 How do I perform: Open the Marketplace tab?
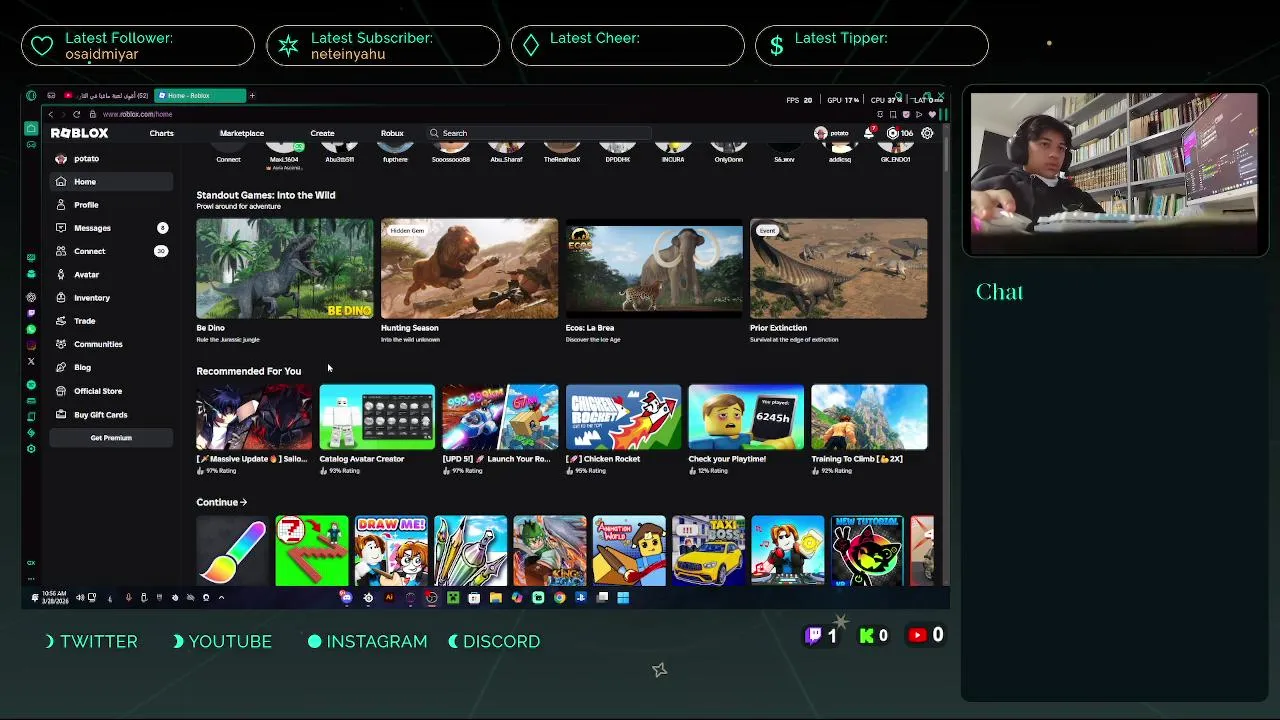(x=242, y=133)
